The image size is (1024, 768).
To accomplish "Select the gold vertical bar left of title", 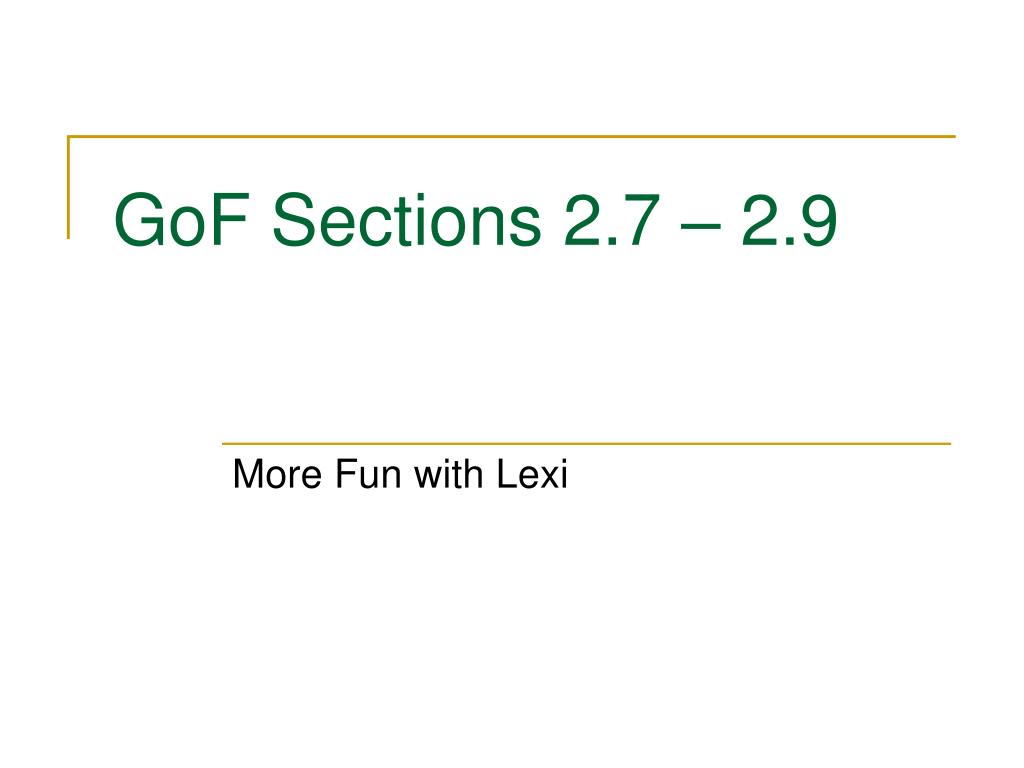I will coord(69,187).
